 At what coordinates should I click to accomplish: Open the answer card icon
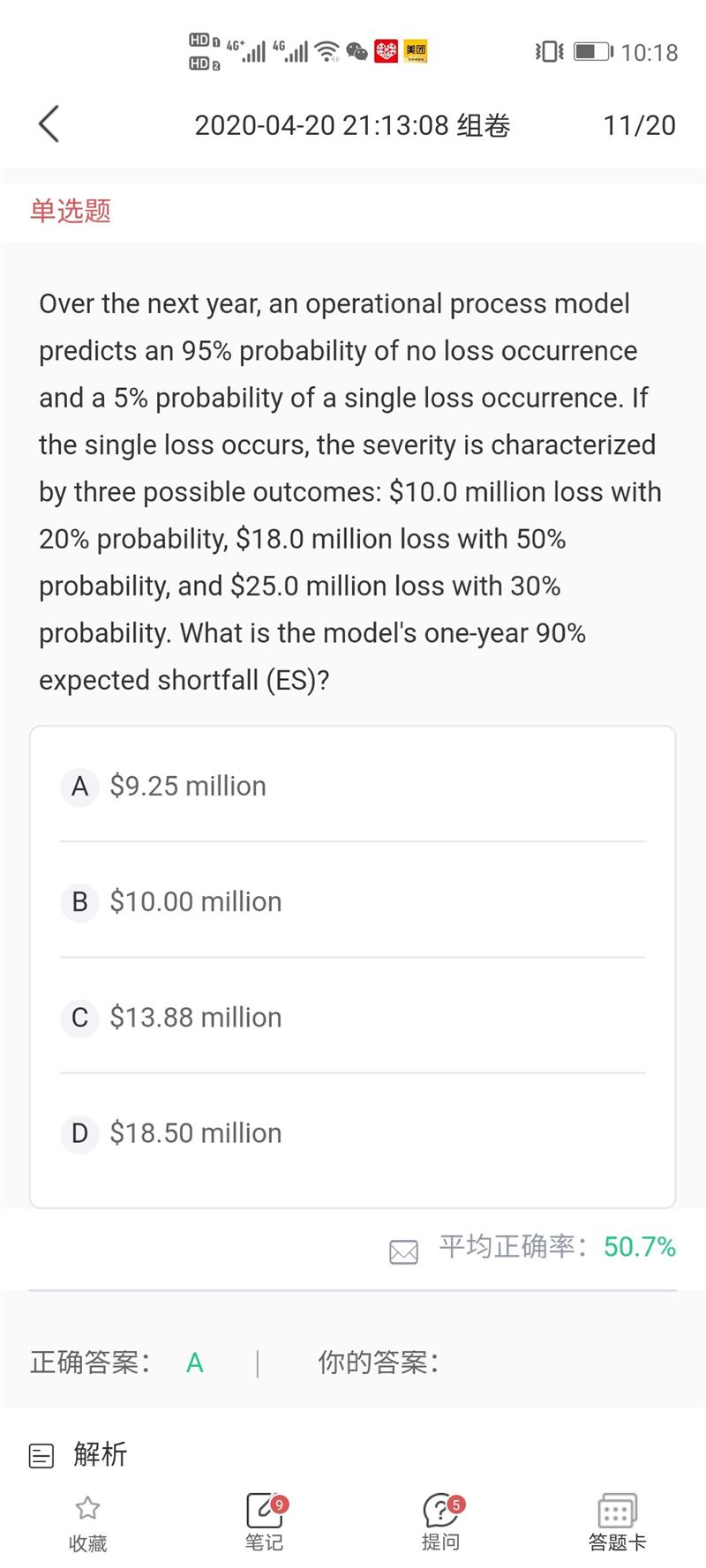click(x=617, y=1511)
